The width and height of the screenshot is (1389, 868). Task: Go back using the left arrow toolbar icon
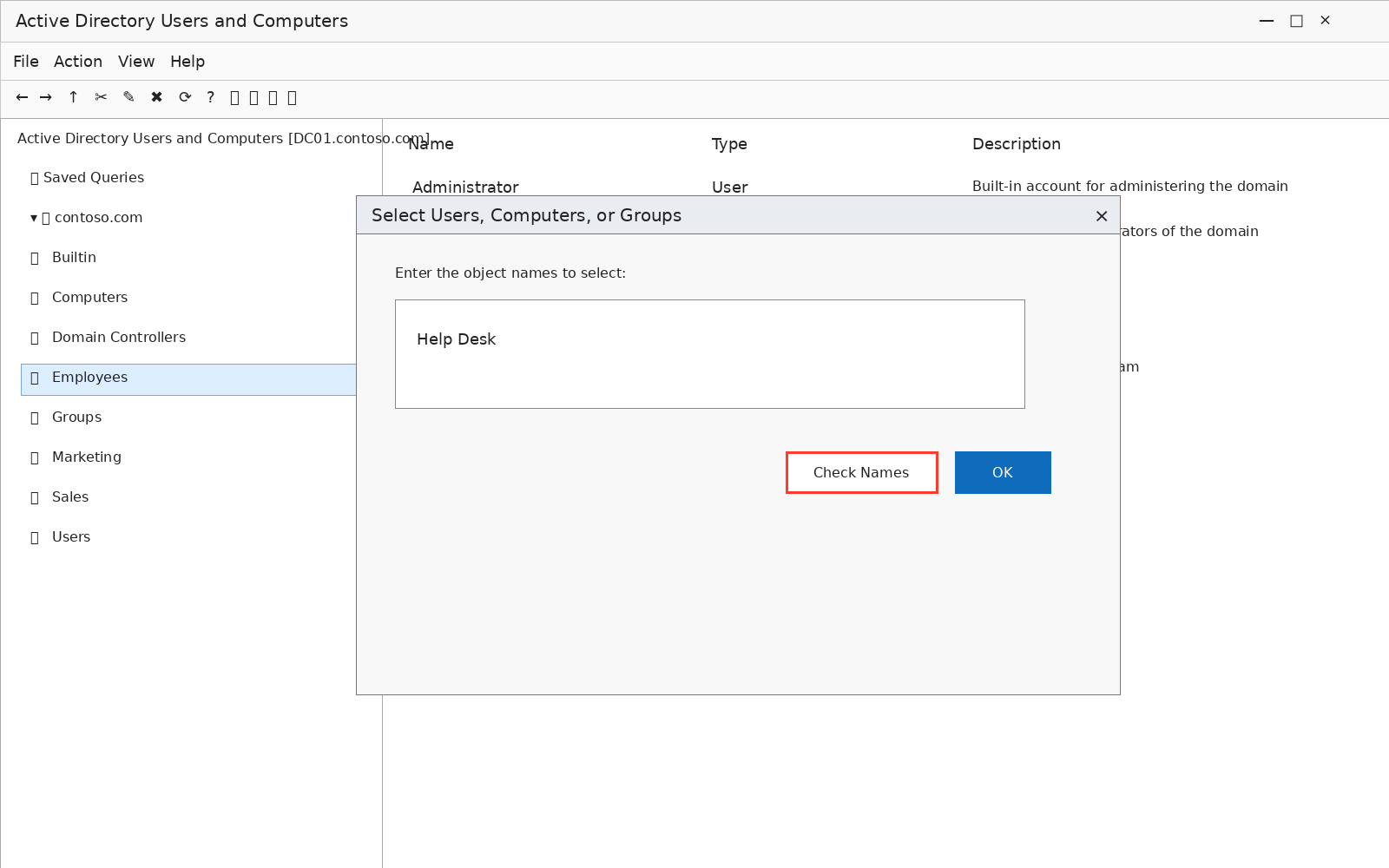click(x=22, y=97)
